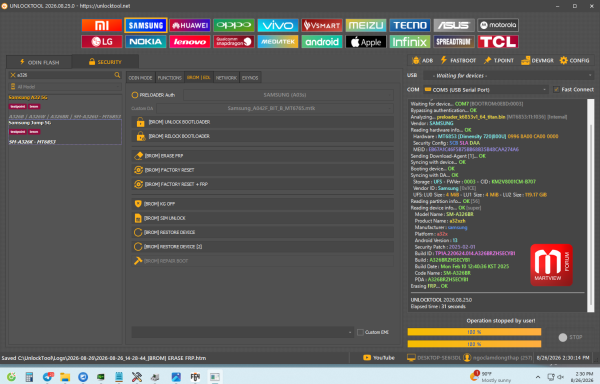Expand the empty dropdown beside Custom EMI
Screen dimensions: 600x384
coord(243,332)
